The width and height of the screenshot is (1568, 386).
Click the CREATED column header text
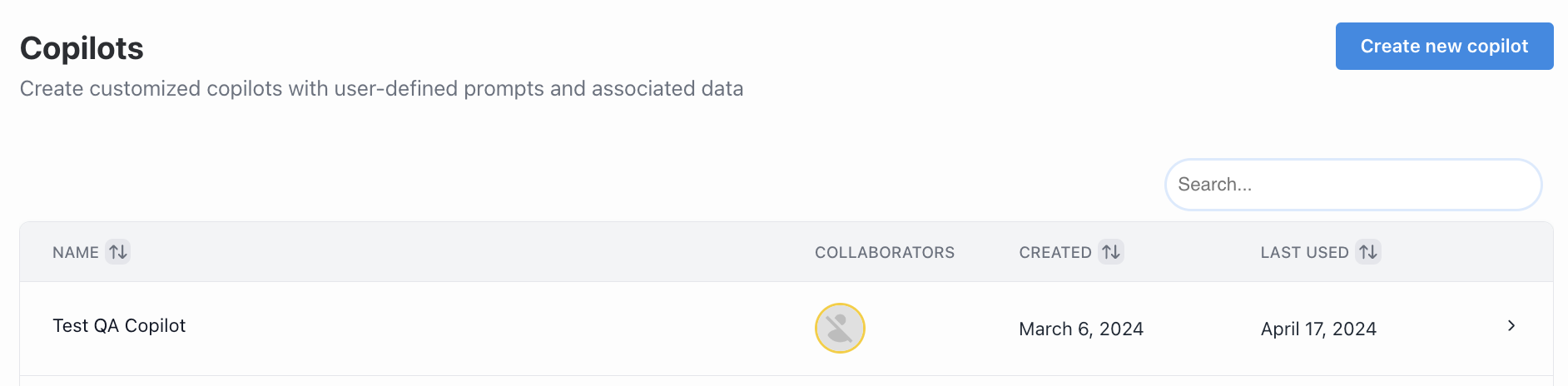(1054, 253)
